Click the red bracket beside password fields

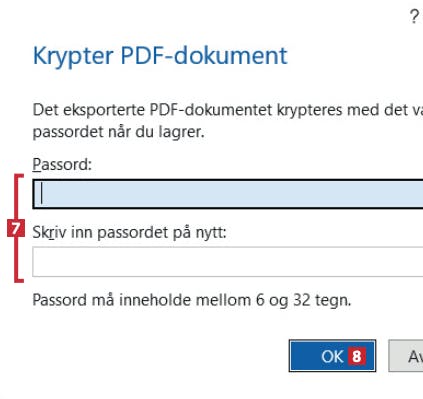coord(19,228)
